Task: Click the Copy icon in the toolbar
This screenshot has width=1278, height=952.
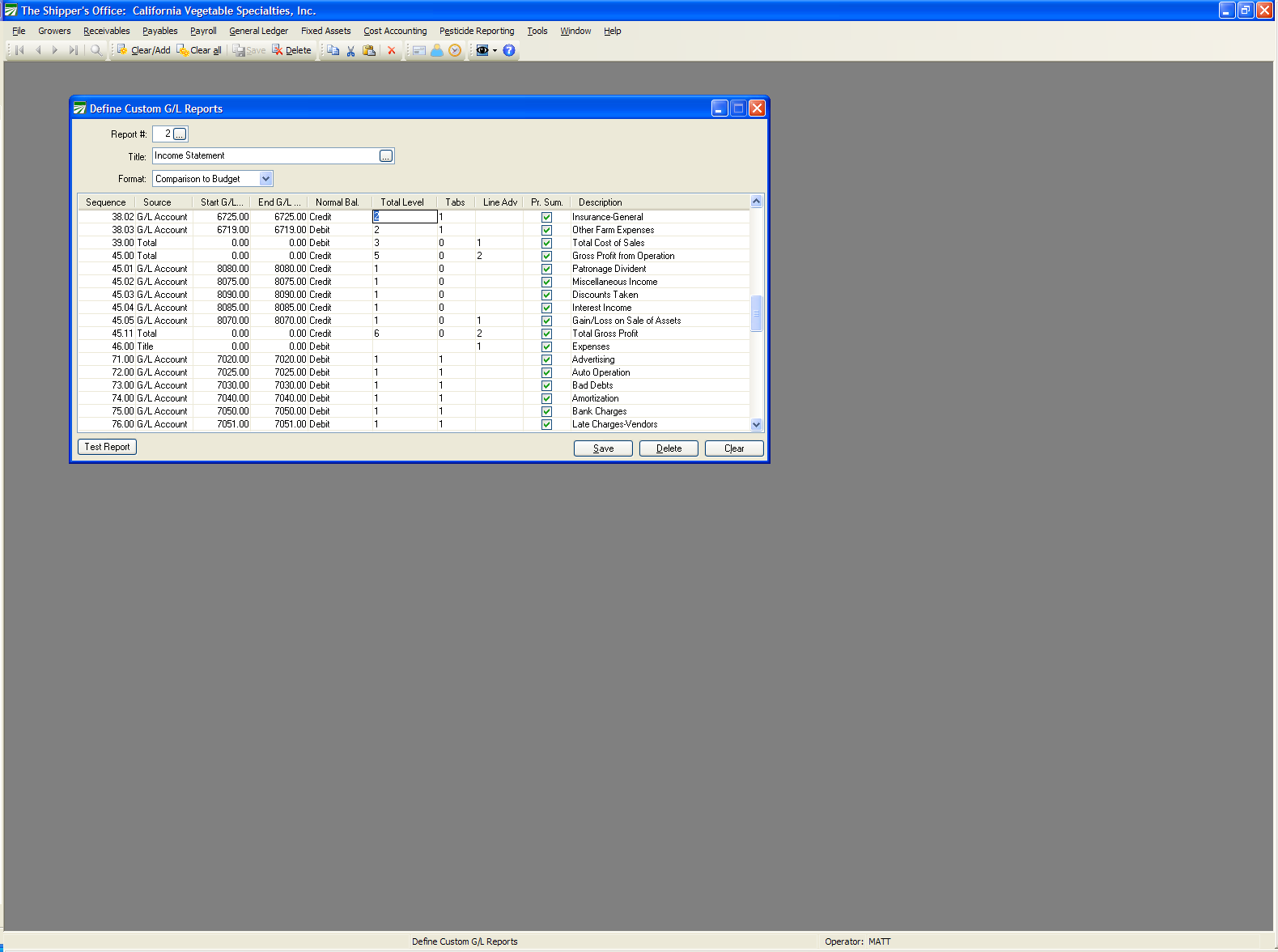Action: pyautogui.click(x=333, y=50)
